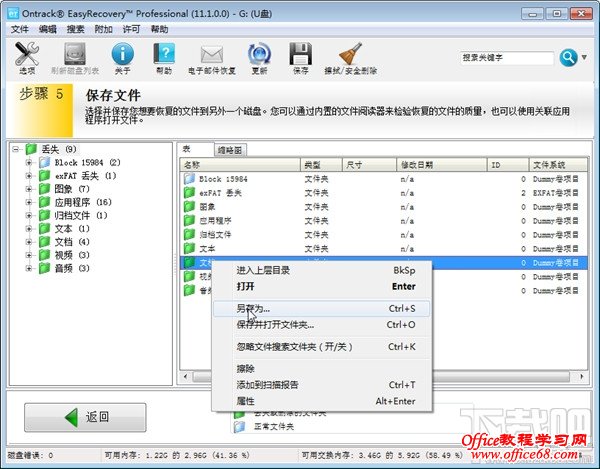This screenshot has height=469, width=600.
Task: Select the 视频 (3) tree folder icon
Action: [44, 255]
